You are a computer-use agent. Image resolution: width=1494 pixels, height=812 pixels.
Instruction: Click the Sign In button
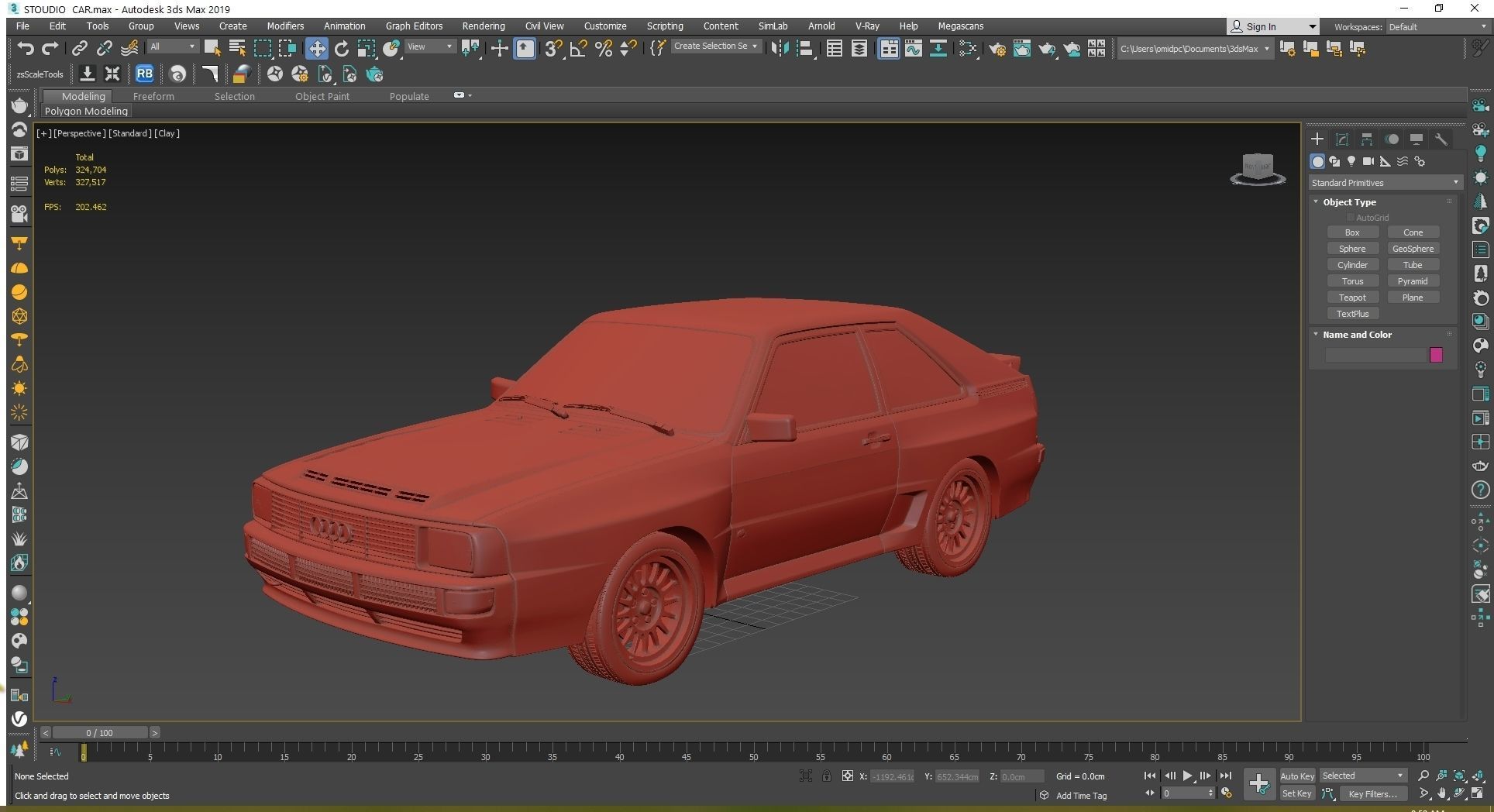1272,27
